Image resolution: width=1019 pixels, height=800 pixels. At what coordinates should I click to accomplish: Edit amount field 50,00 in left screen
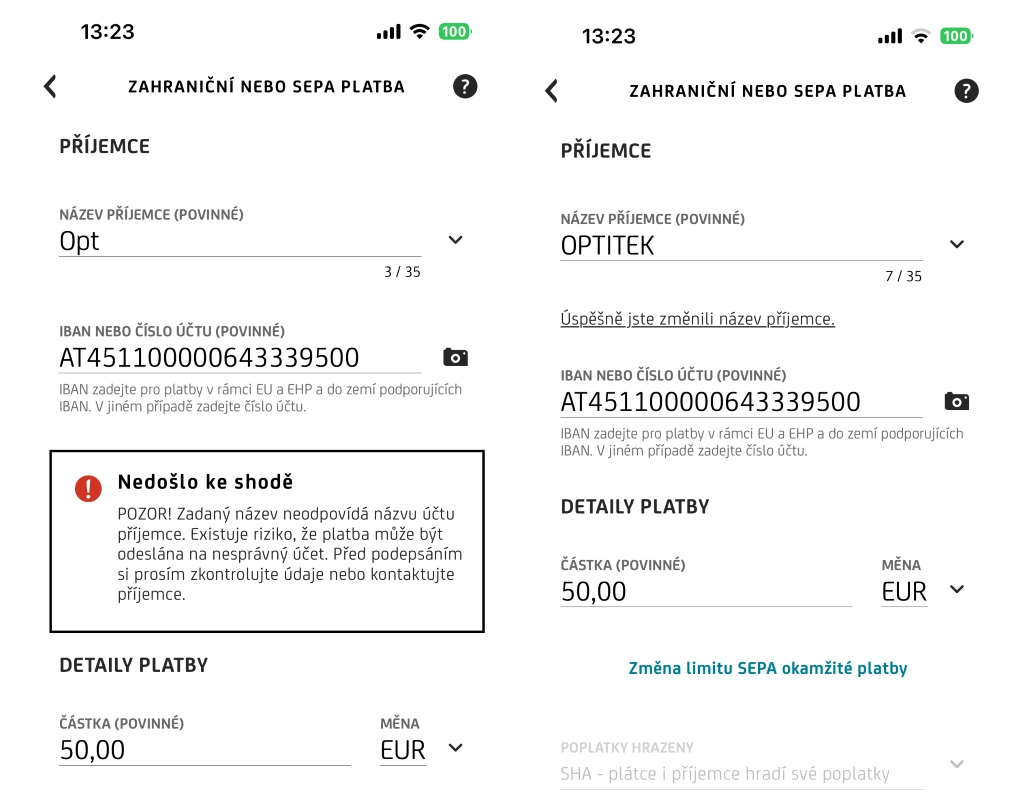(x=205, y=750)
